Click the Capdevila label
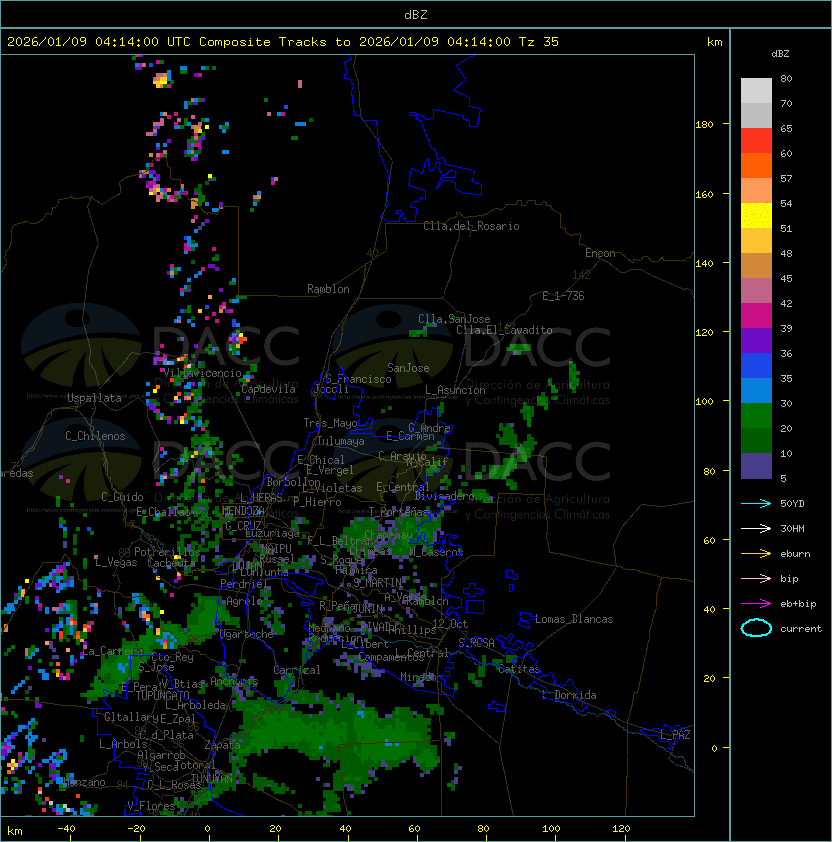Image resolution: width=832 pixels, height=842 pixels. point(268,389)
